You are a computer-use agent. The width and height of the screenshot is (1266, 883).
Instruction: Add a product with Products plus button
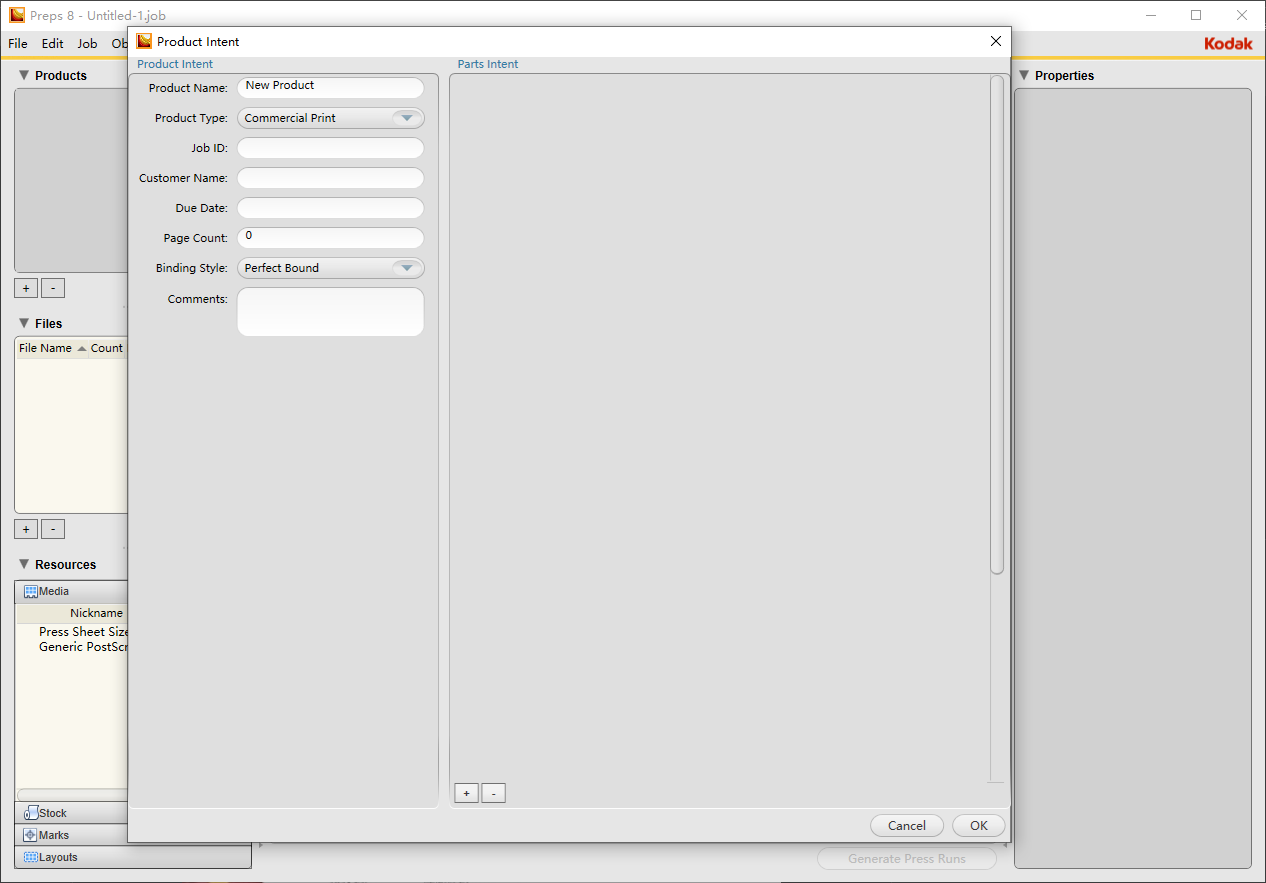pyautogui.click(x=26, y=288)
